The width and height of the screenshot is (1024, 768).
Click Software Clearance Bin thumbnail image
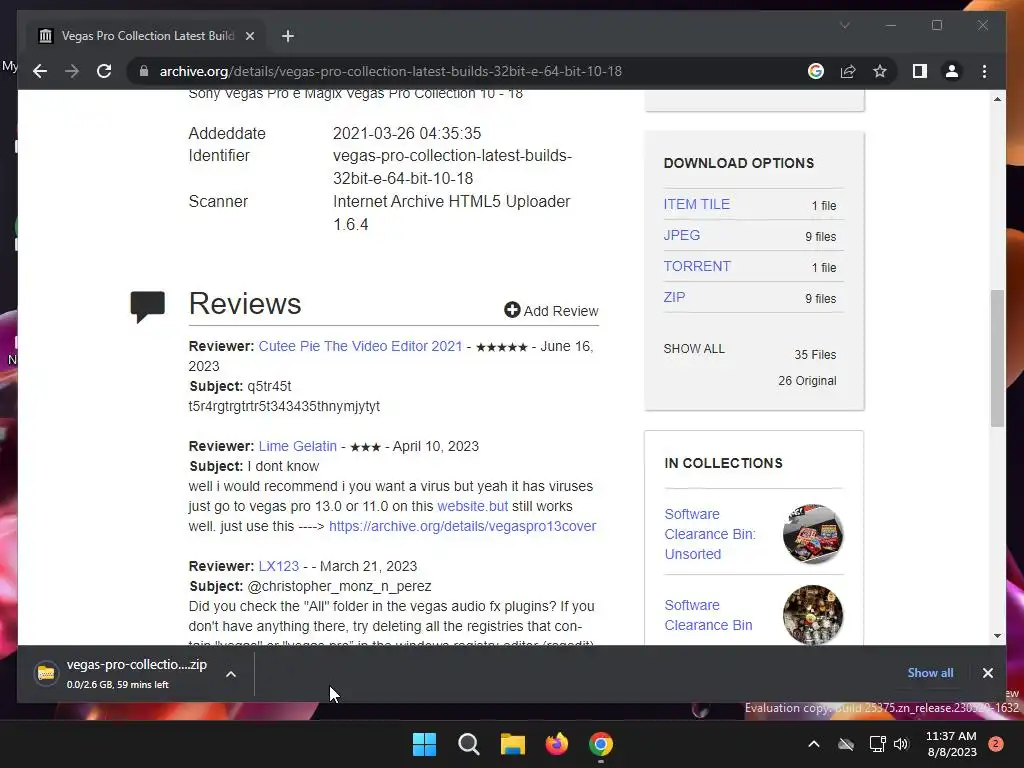pos(812,615)
